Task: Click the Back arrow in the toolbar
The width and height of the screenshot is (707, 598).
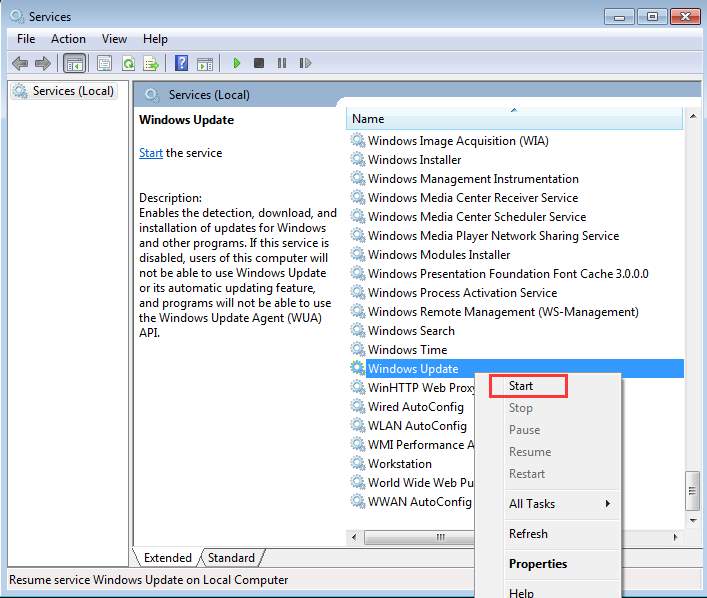Action: [20, 63]
